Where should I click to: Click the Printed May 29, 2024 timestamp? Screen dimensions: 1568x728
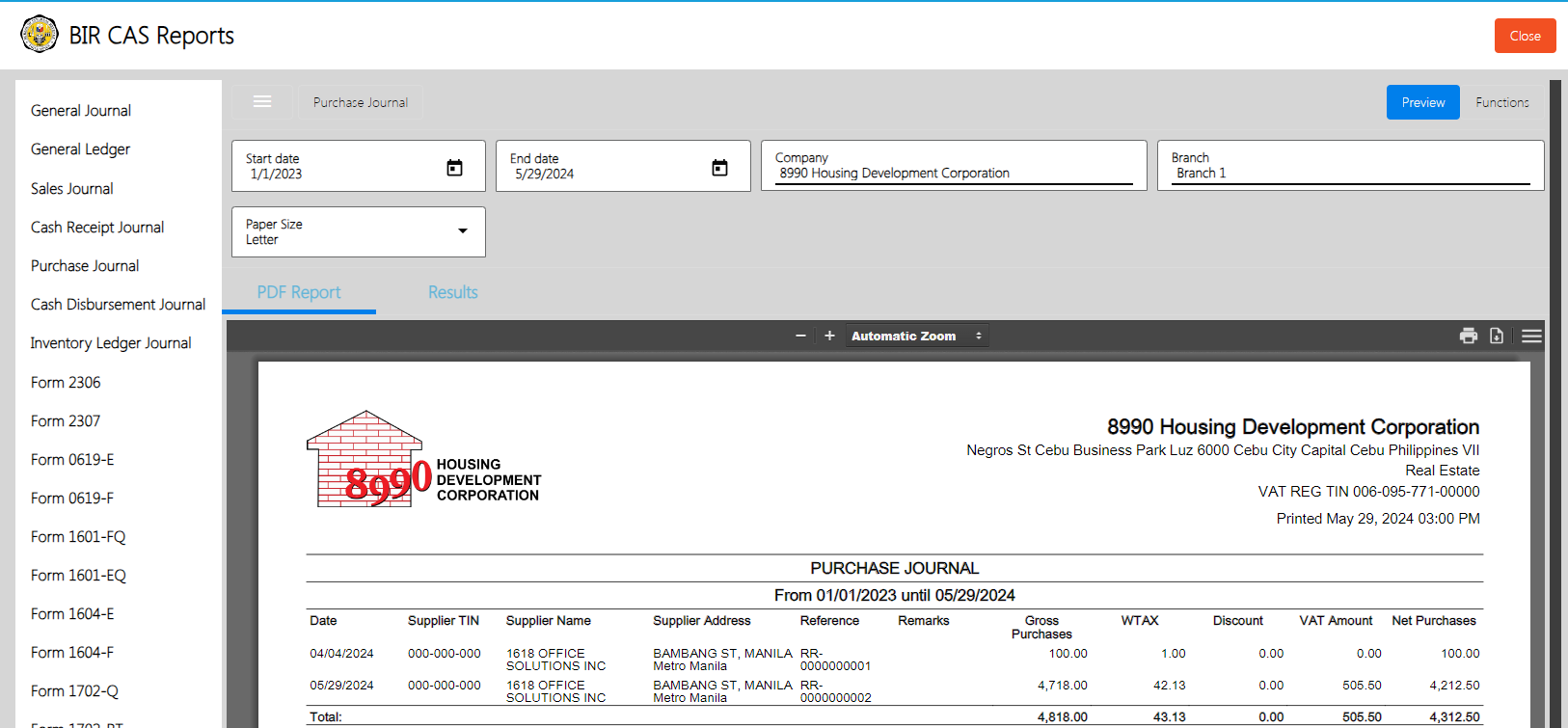(x=1378, y=519)
